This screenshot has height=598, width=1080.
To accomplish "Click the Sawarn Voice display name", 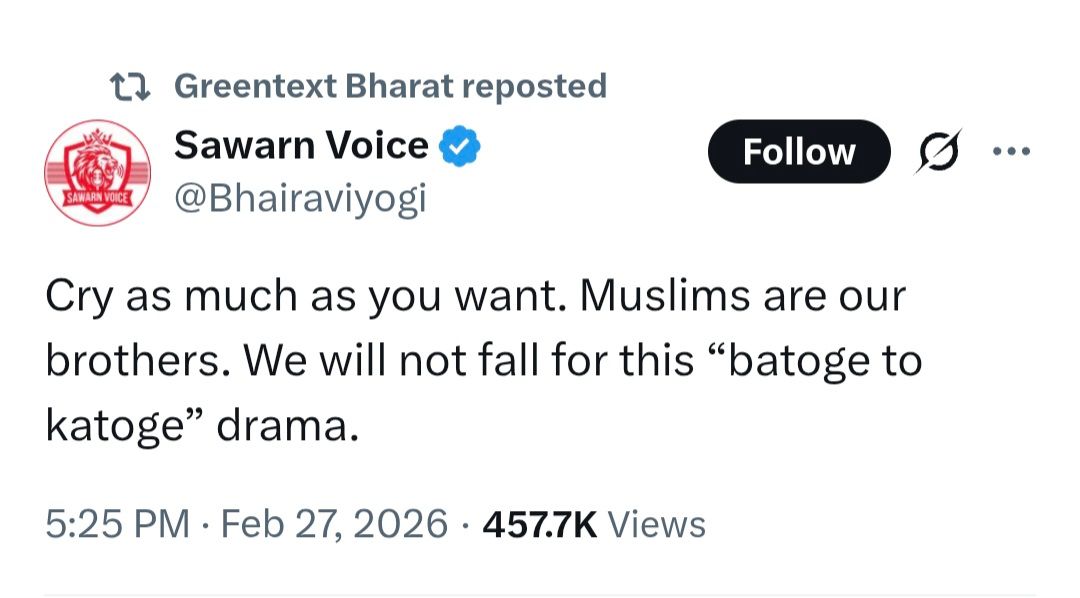I will click(301, 146).
